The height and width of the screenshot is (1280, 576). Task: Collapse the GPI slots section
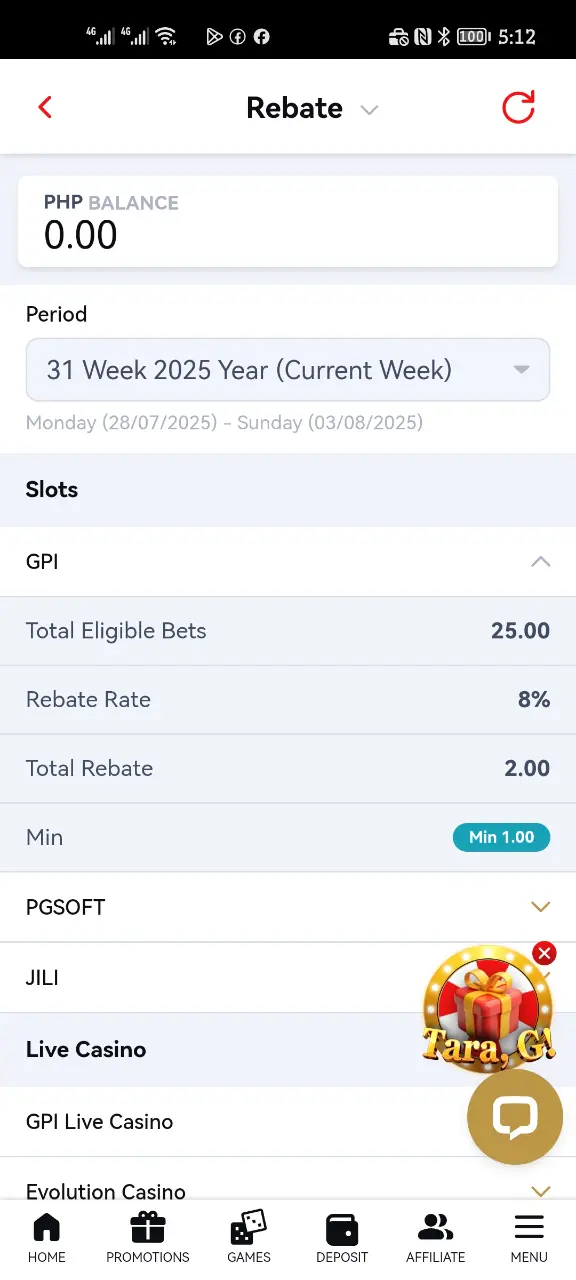[288, 562]
